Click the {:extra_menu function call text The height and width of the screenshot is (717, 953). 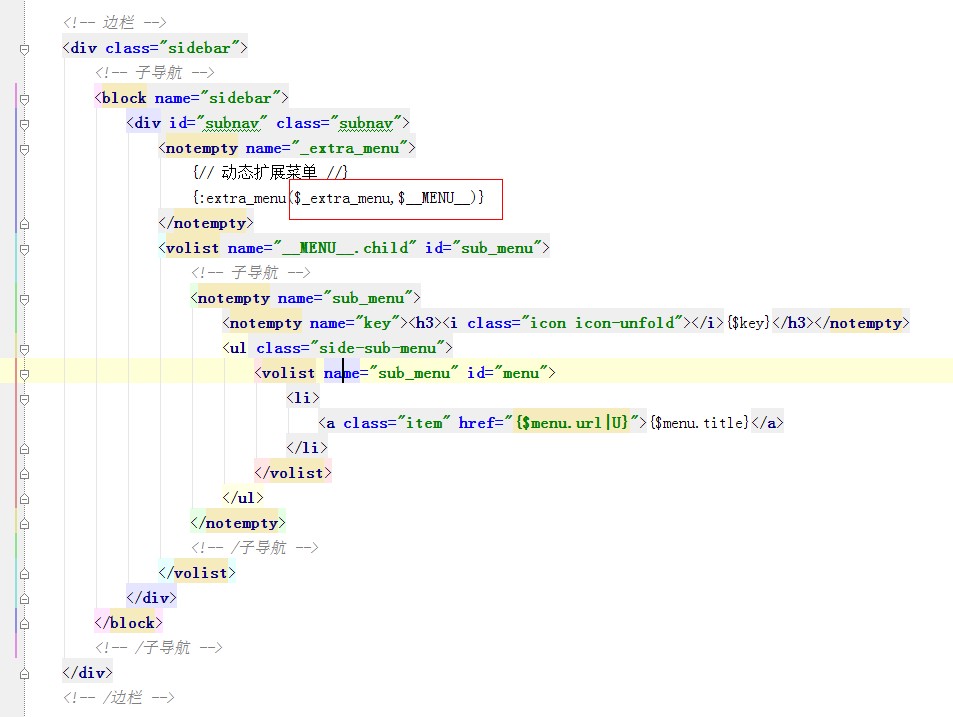[240, 198]
